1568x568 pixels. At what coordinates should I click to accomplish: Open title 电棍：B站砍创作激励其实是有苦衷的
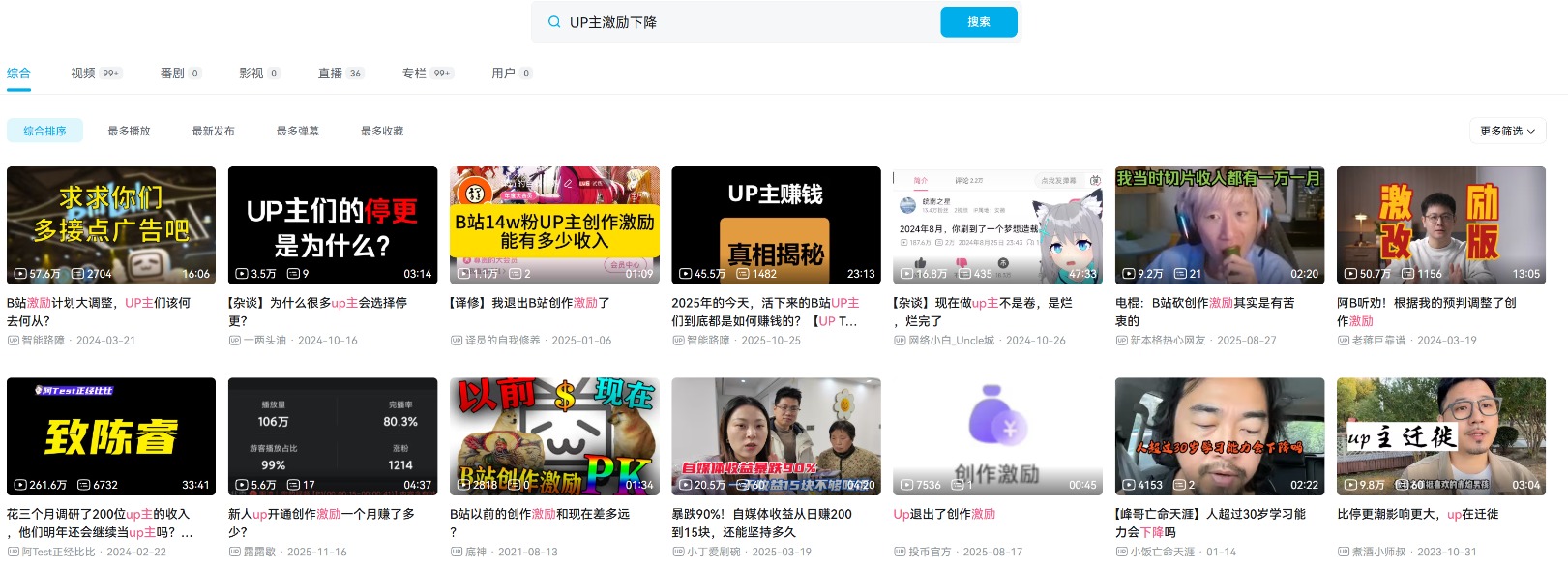pyautogui.click(x=1207, y=312)
